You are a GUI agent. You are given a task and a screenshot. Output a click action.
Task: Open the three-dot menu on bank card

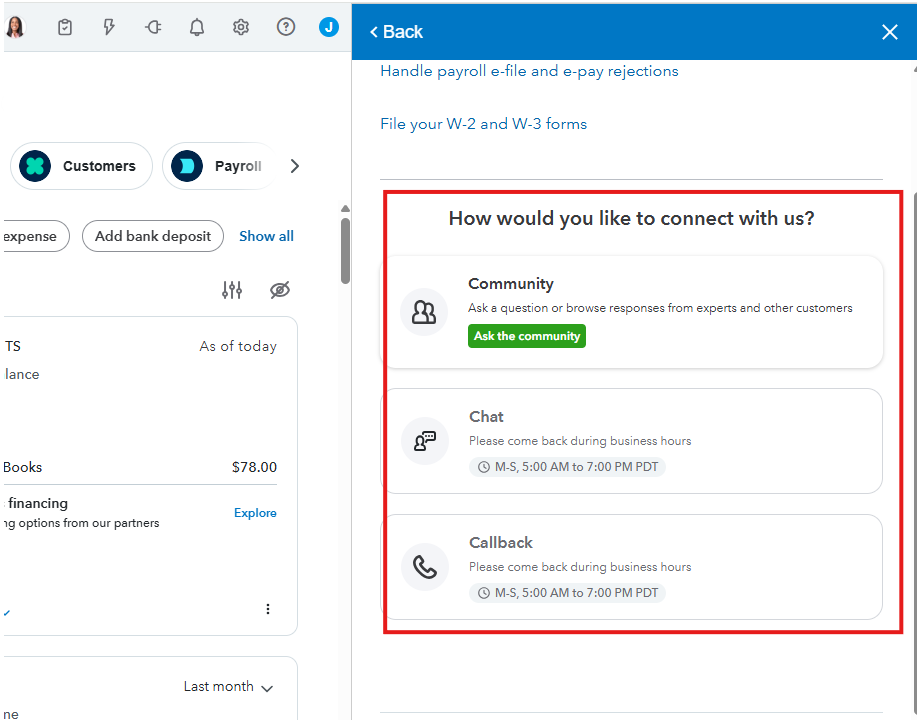click(x=268, y=609)
